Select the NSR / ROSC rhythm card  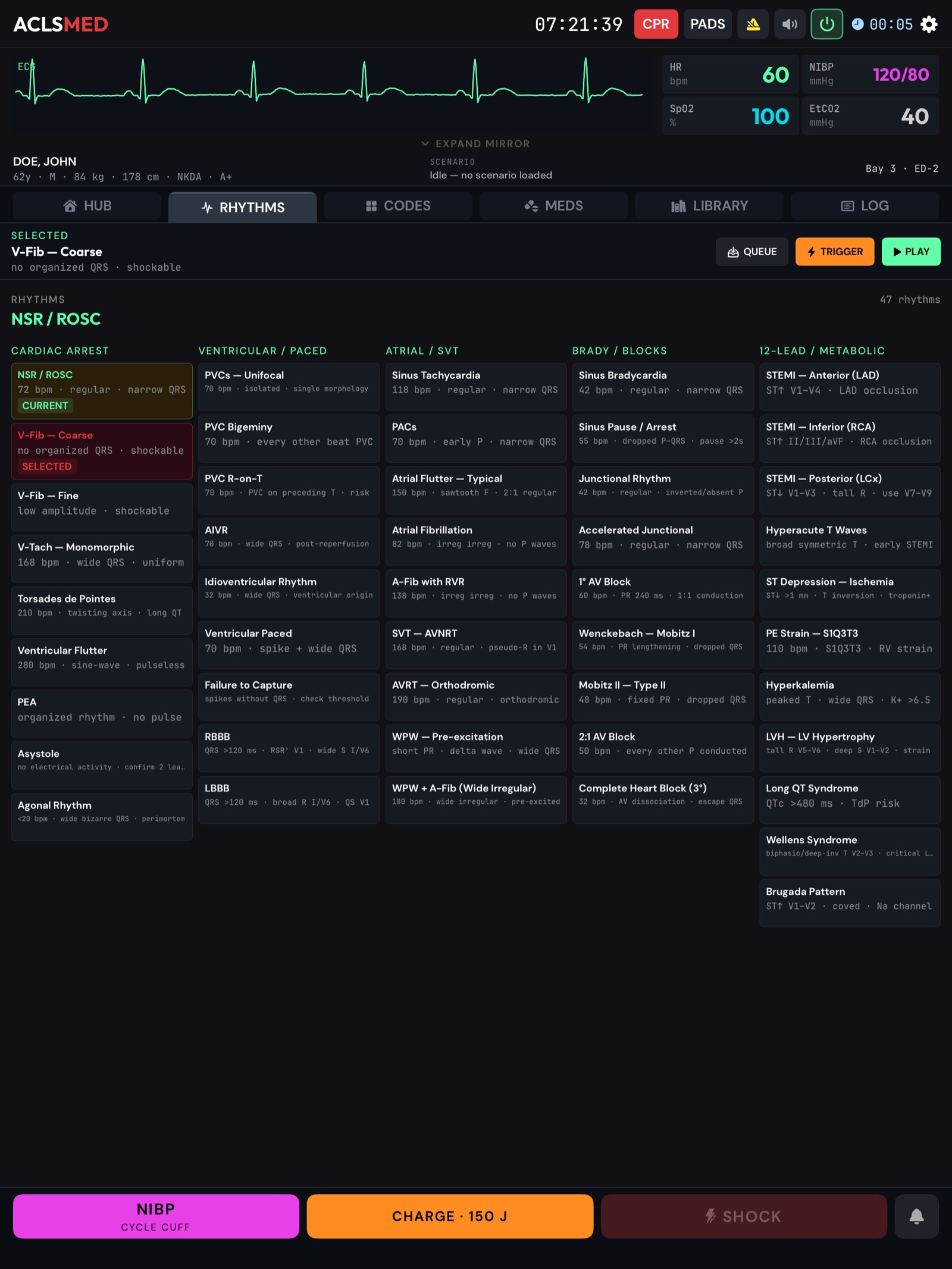coord(102,391)
